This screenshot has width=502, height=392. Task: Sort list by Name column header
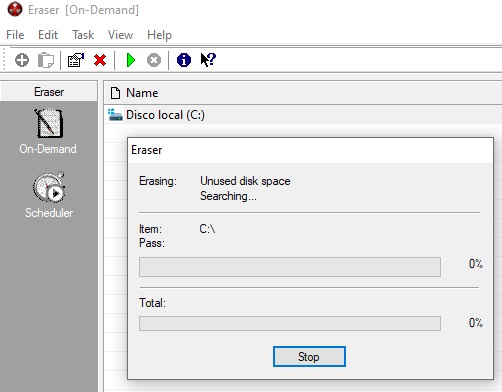coord(303,93)
